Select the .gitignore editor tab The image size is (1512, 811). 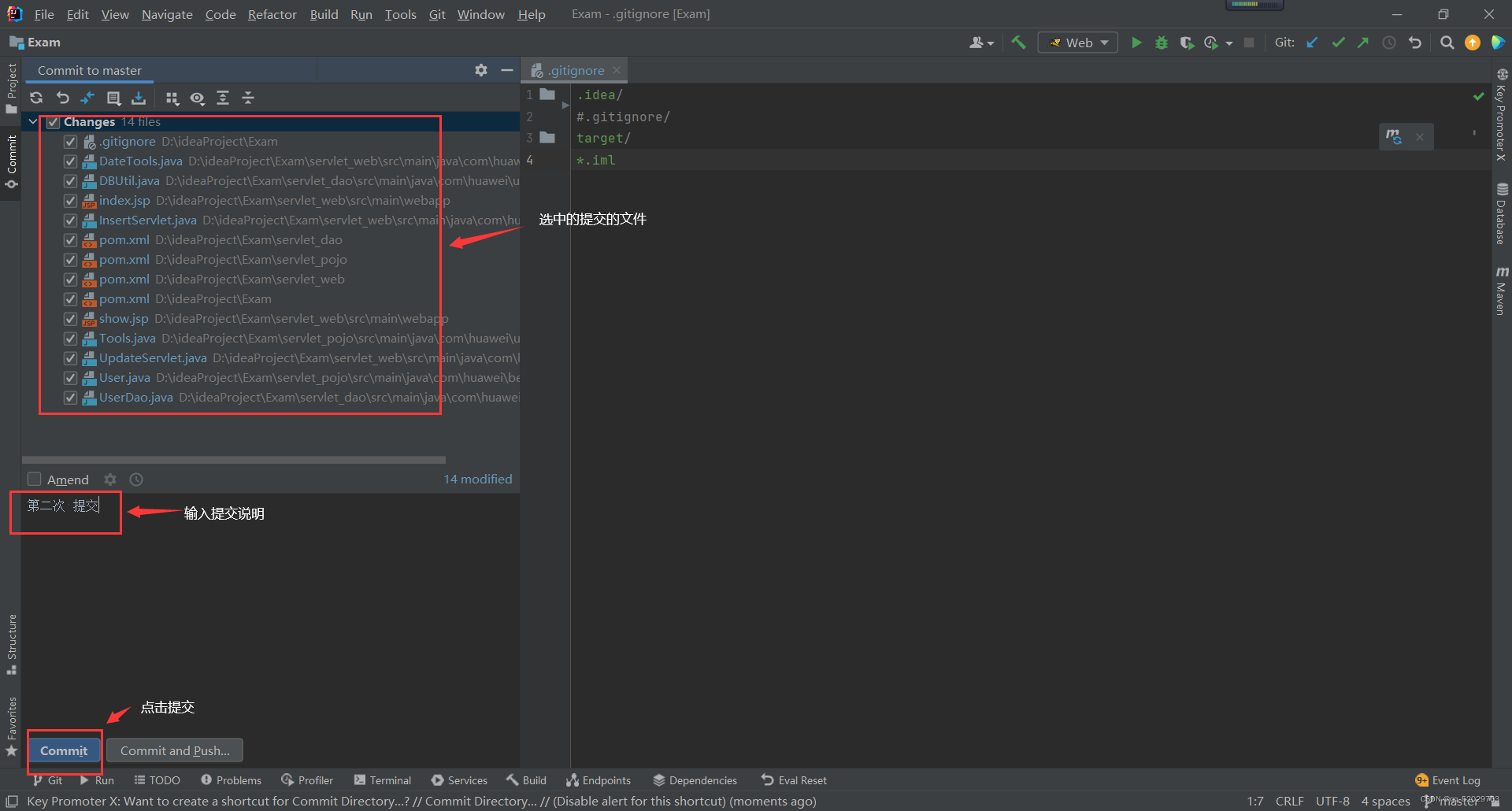(x=576, y=70)
